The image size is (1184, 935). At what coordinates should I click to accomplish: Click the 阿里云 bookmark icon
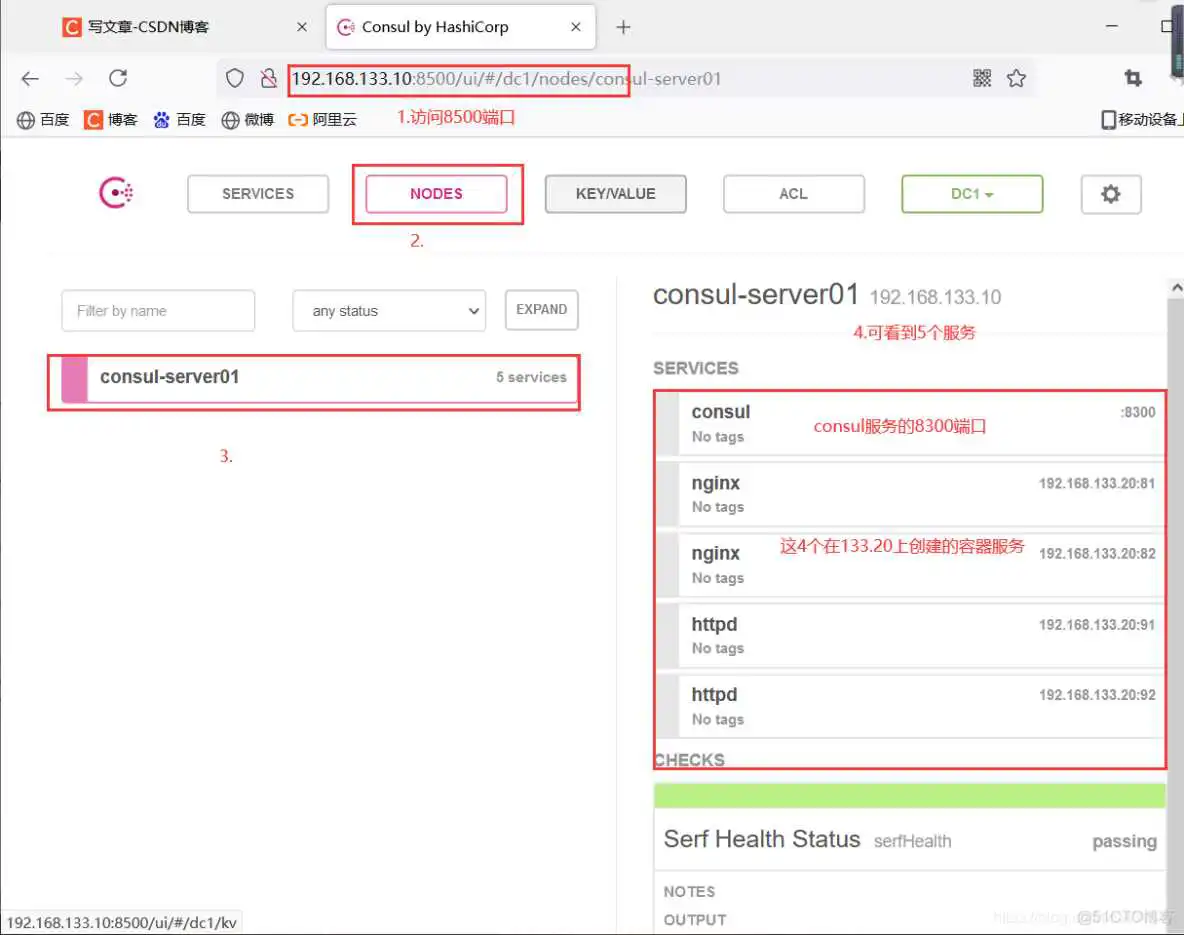pos(297,118)
